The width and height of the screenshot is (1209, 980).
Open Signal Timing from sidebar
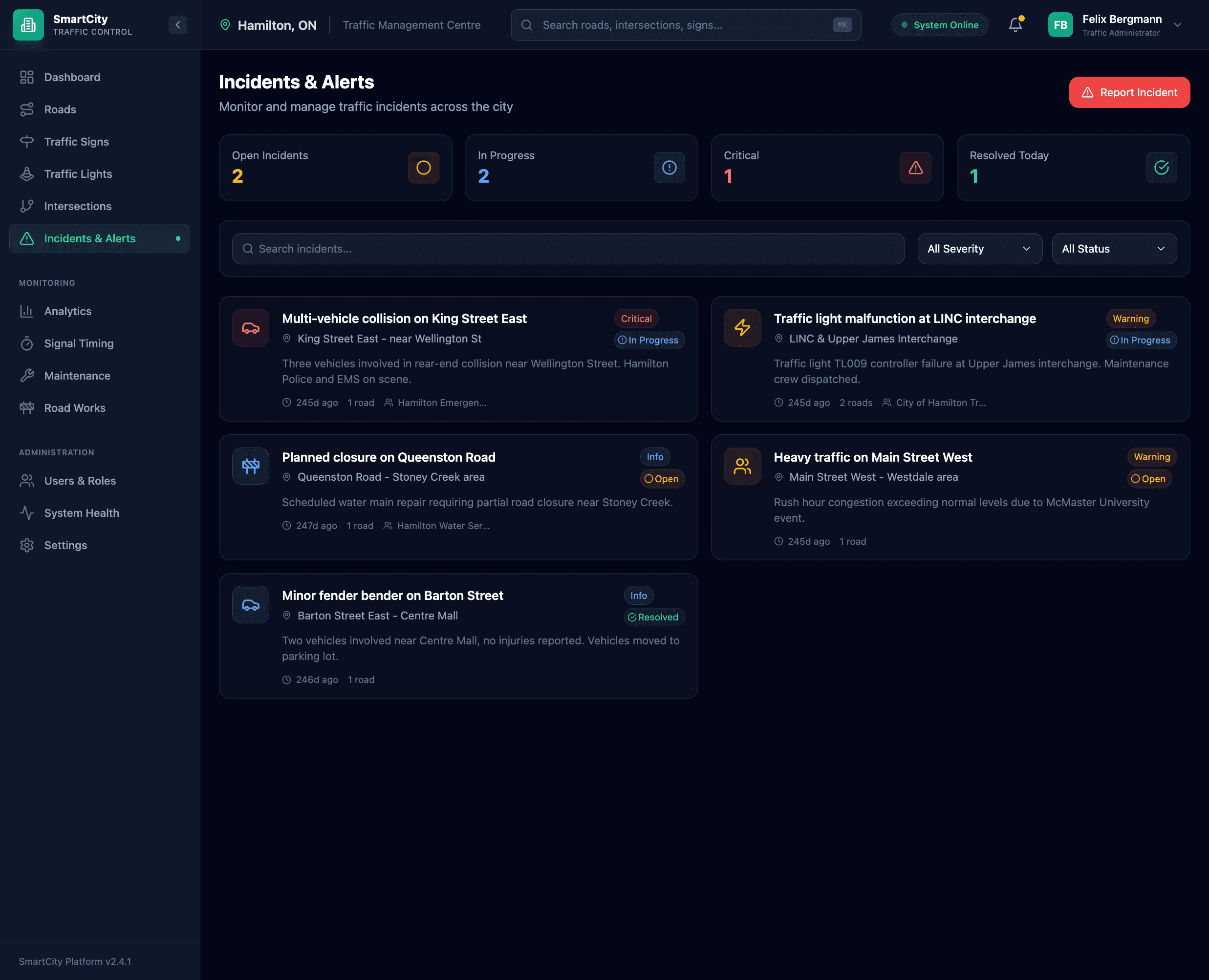79,343
